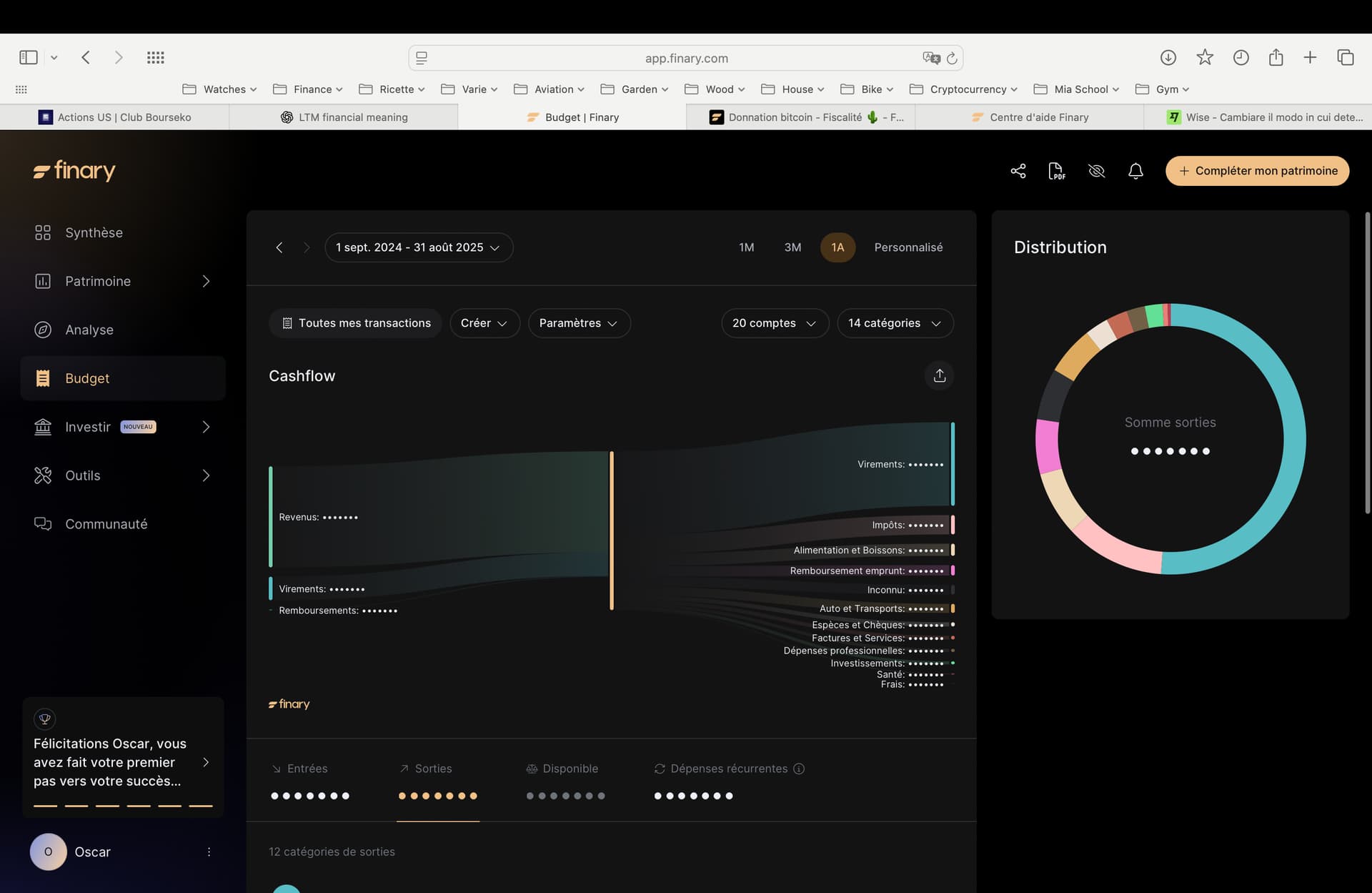Open Synthèse in sidebar
Image resolution: width=1372 pixels, height=893 pixels.
click(x=94, y=232)
